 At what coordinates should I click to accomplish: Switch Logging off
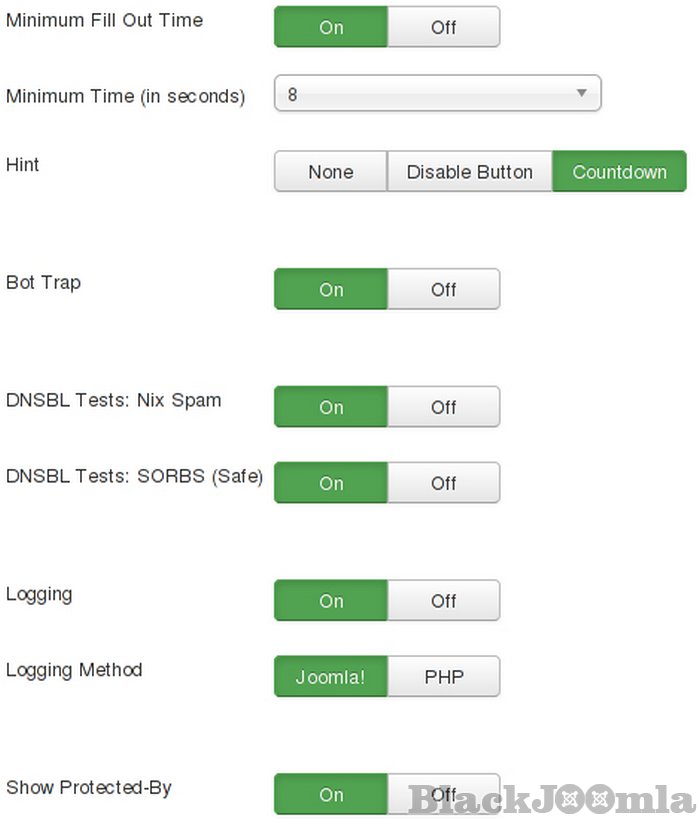click(443, 601)
